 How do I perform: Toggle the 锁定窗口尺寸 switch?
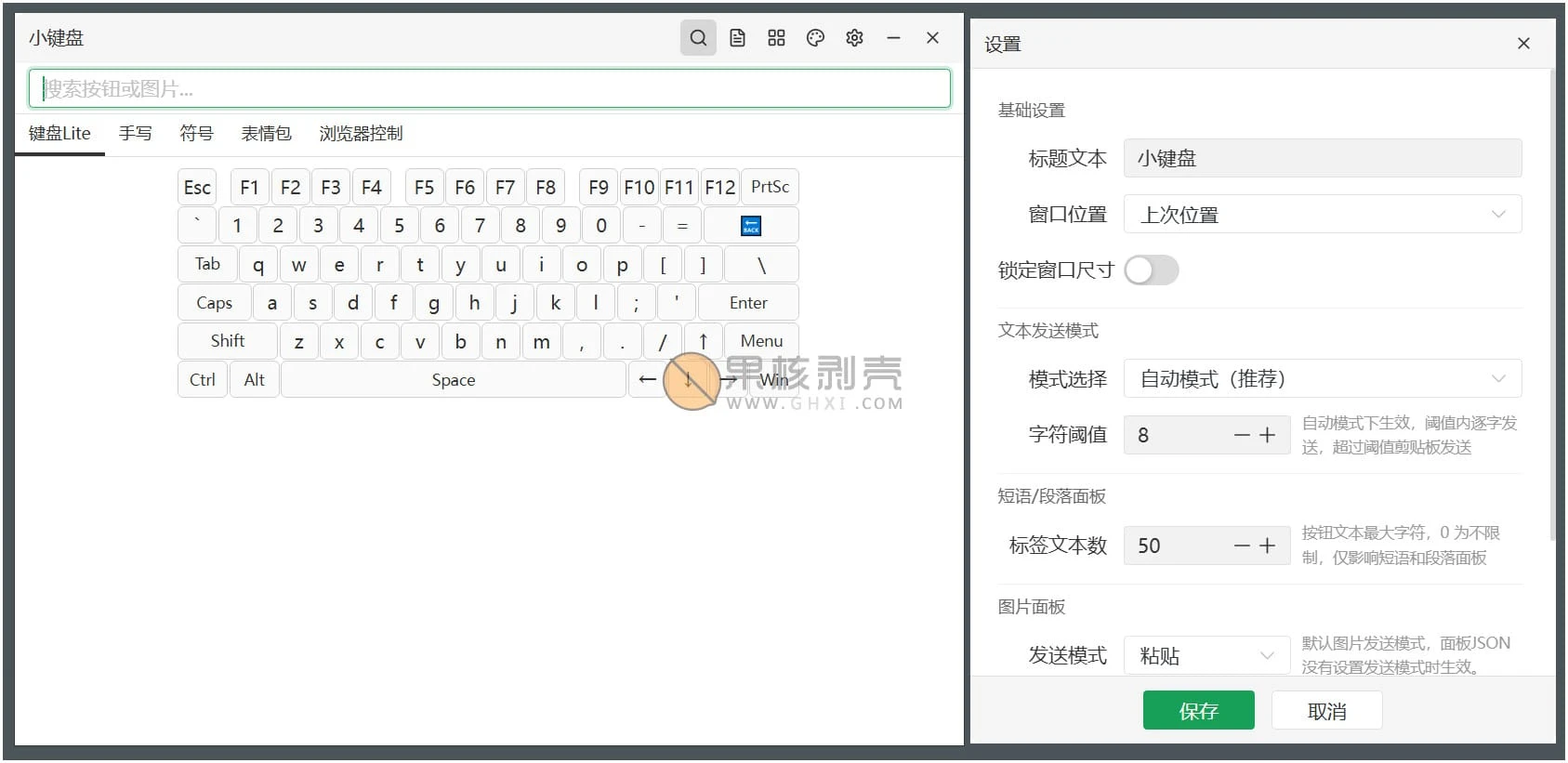[1152, 270]
